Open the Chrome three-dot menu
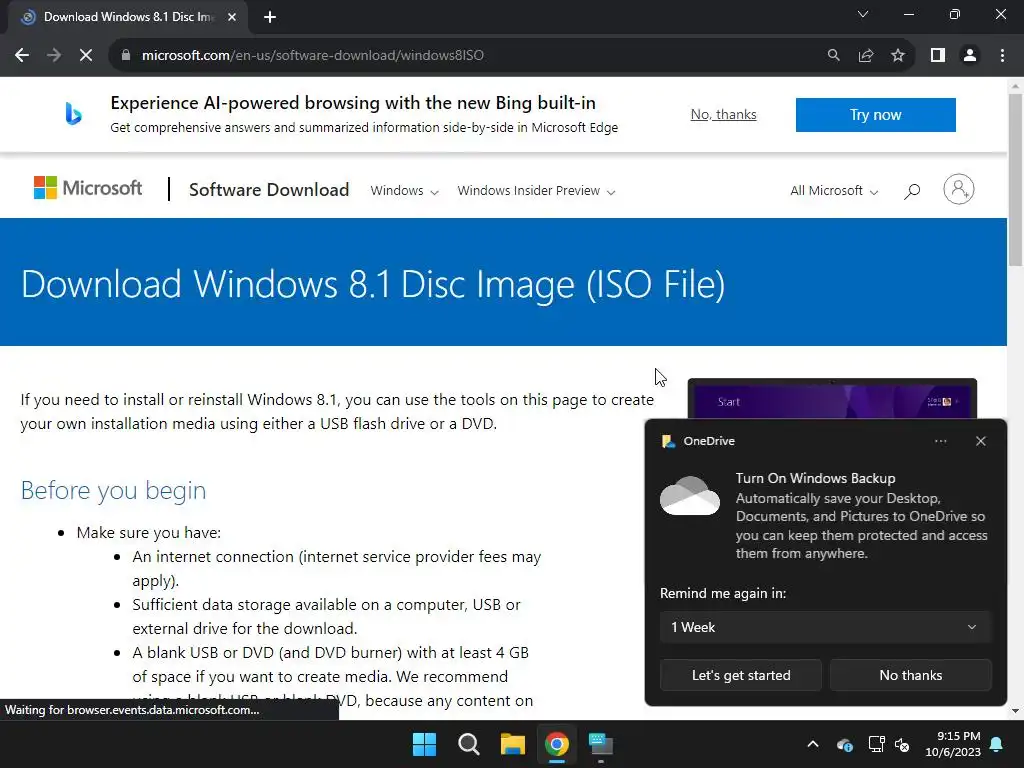The width and height of the screenshot is (1024, 768). coord(1002,56)
